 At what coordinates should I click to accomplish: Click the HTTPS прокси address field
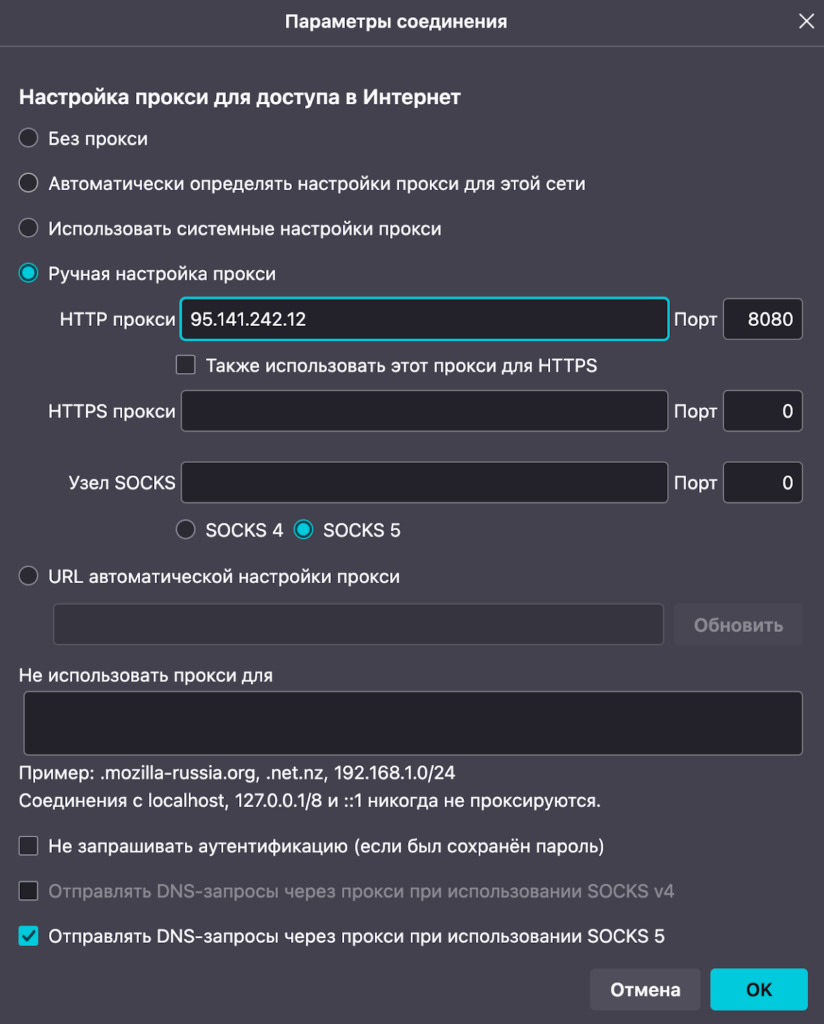coord(424,411)
